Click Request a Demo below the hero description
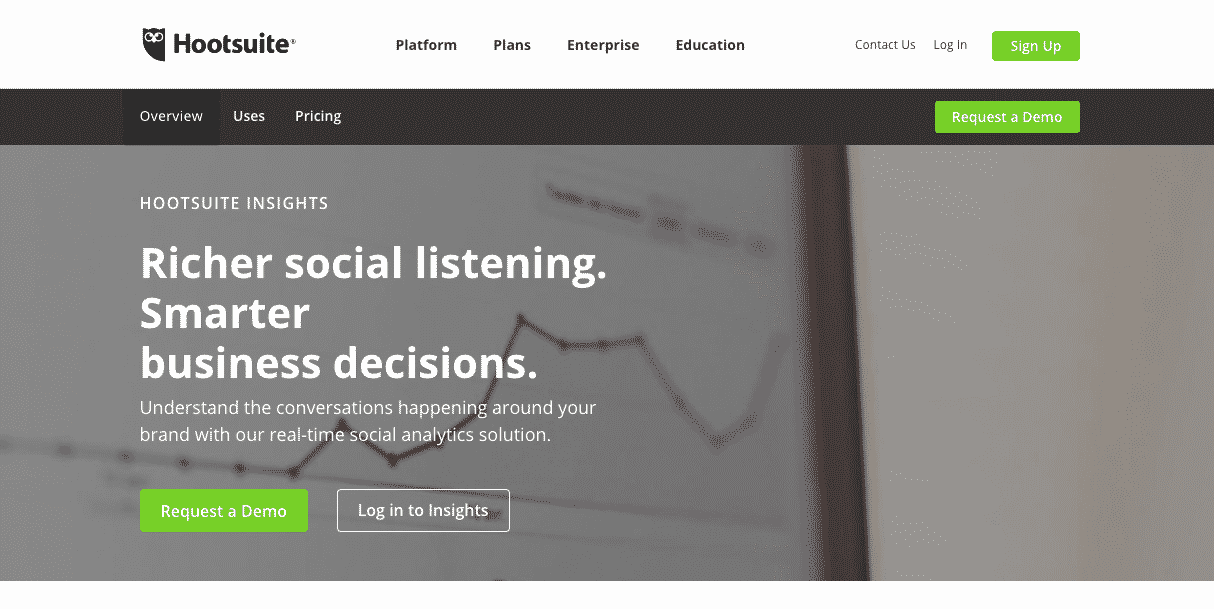The image size is (1214, 609). pyautogui.click(x=224, y=511)
